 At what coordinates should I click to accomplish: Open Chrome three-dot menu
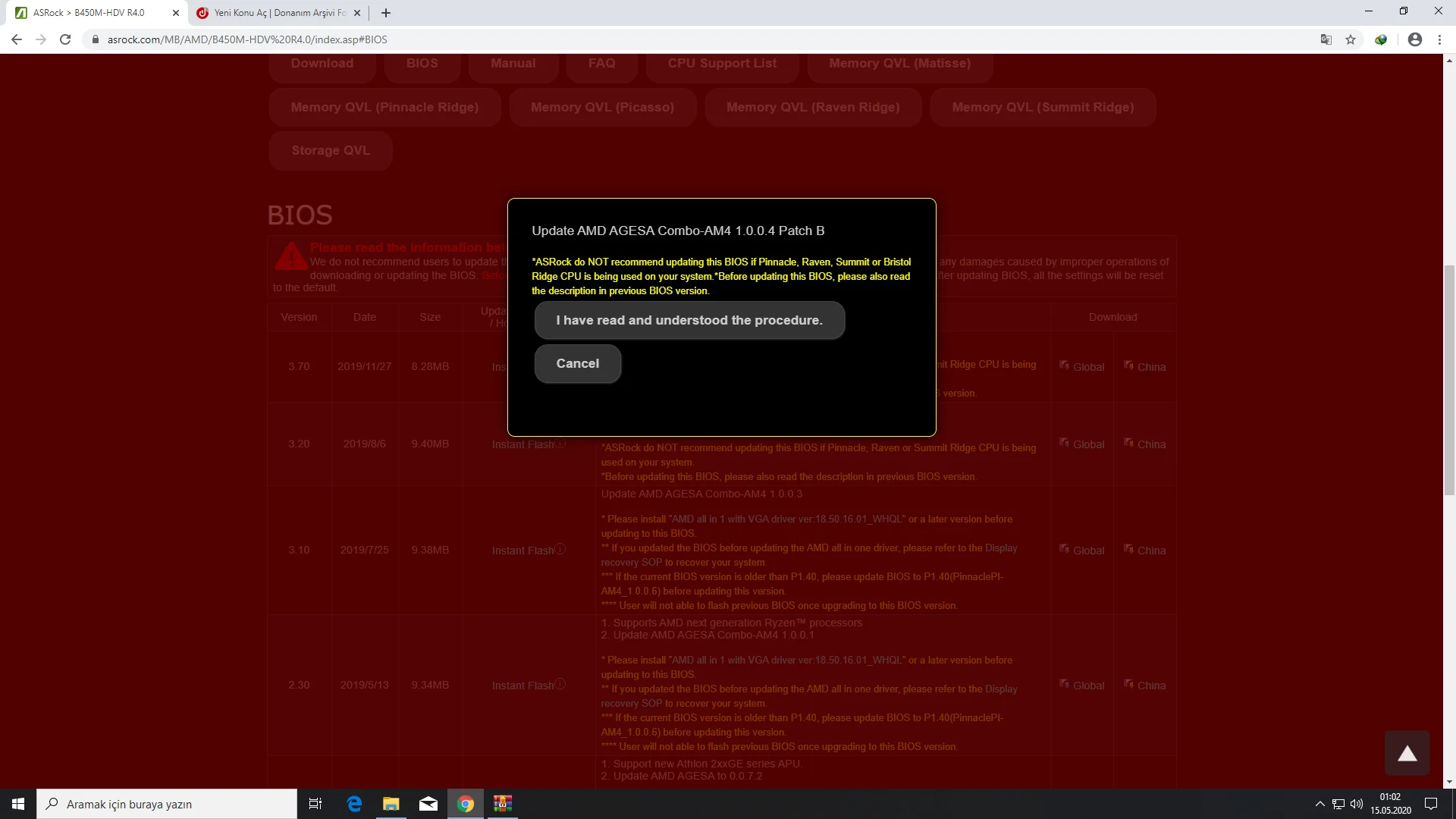(x=1439, y=39)
